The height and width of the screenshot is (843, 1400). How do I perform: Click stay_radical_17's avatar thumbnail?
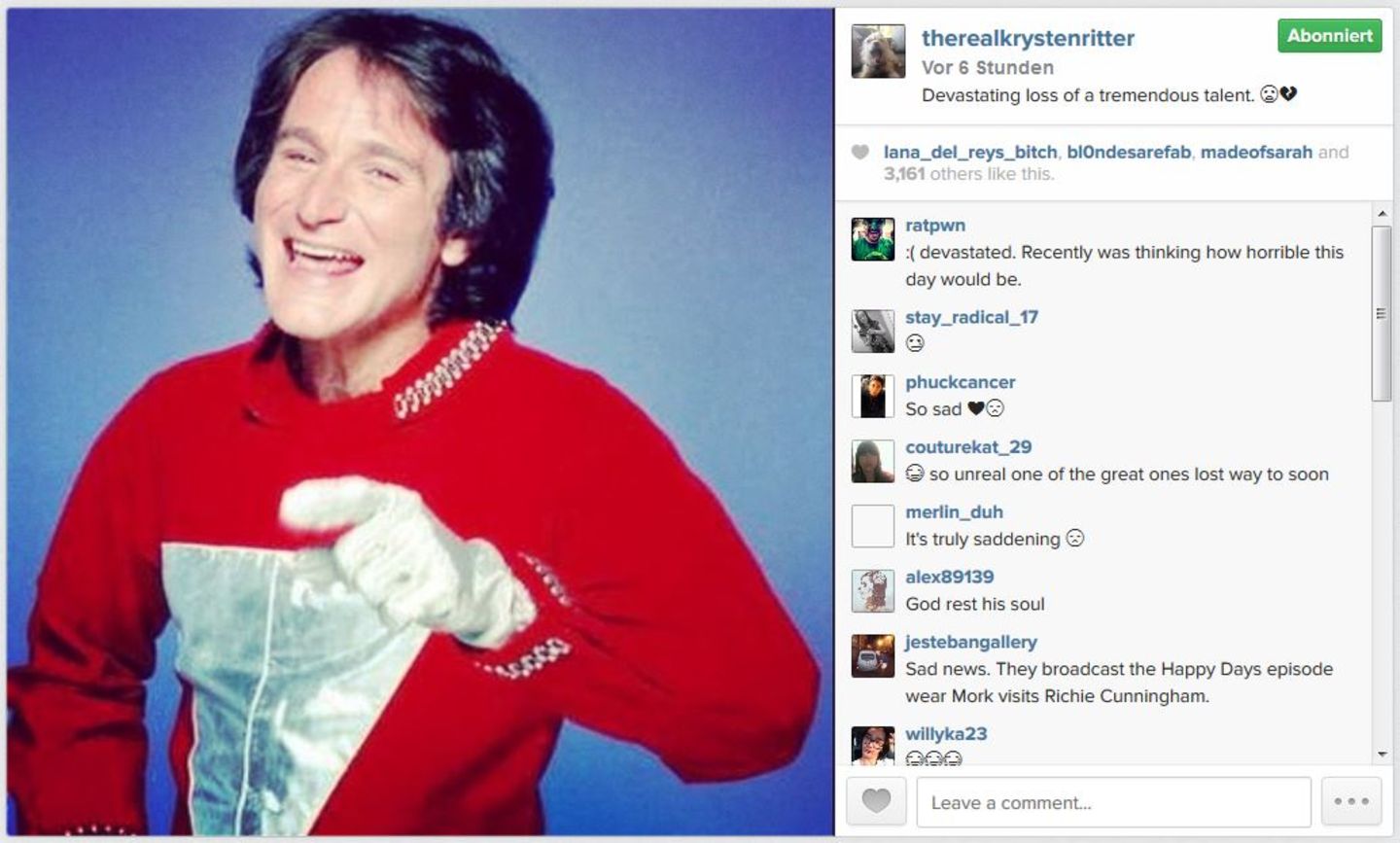873,332
